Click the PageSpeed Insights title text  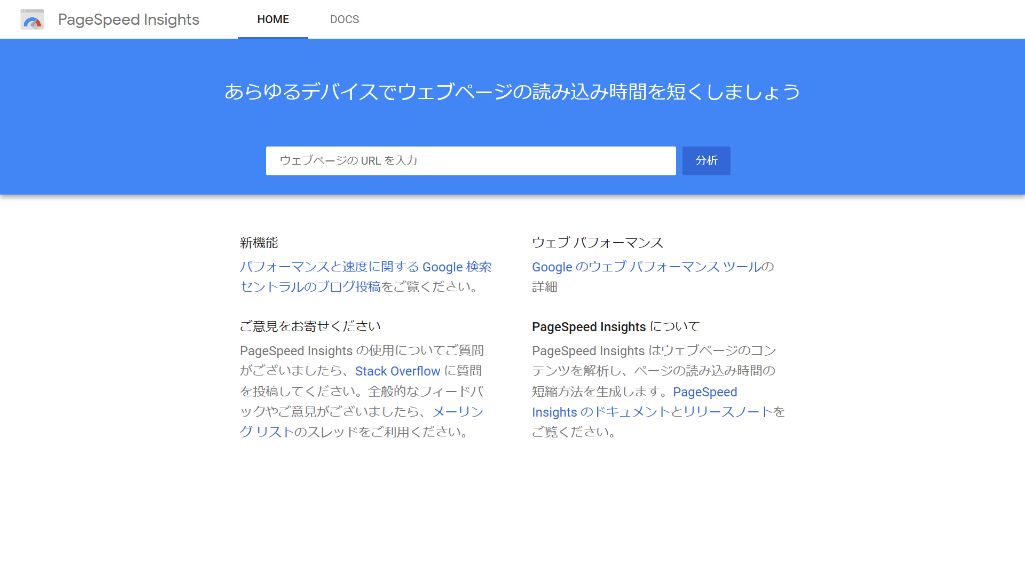tap(128, 19)
